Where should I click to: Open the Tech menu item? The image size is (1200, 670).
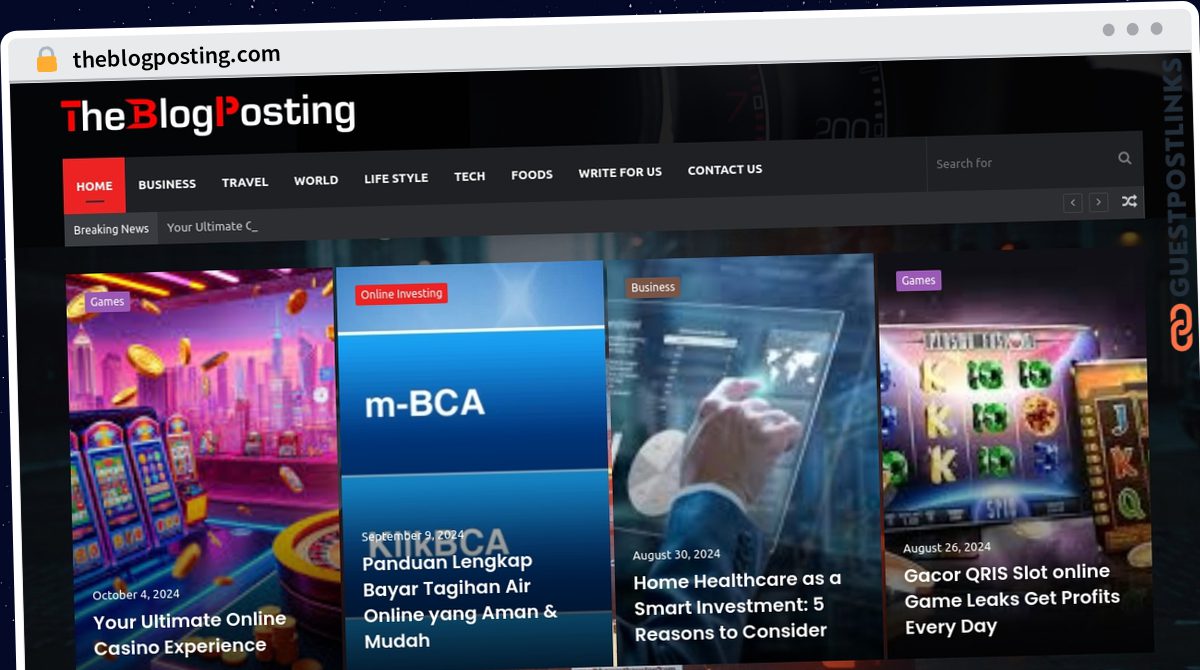[x=470, y=176]
